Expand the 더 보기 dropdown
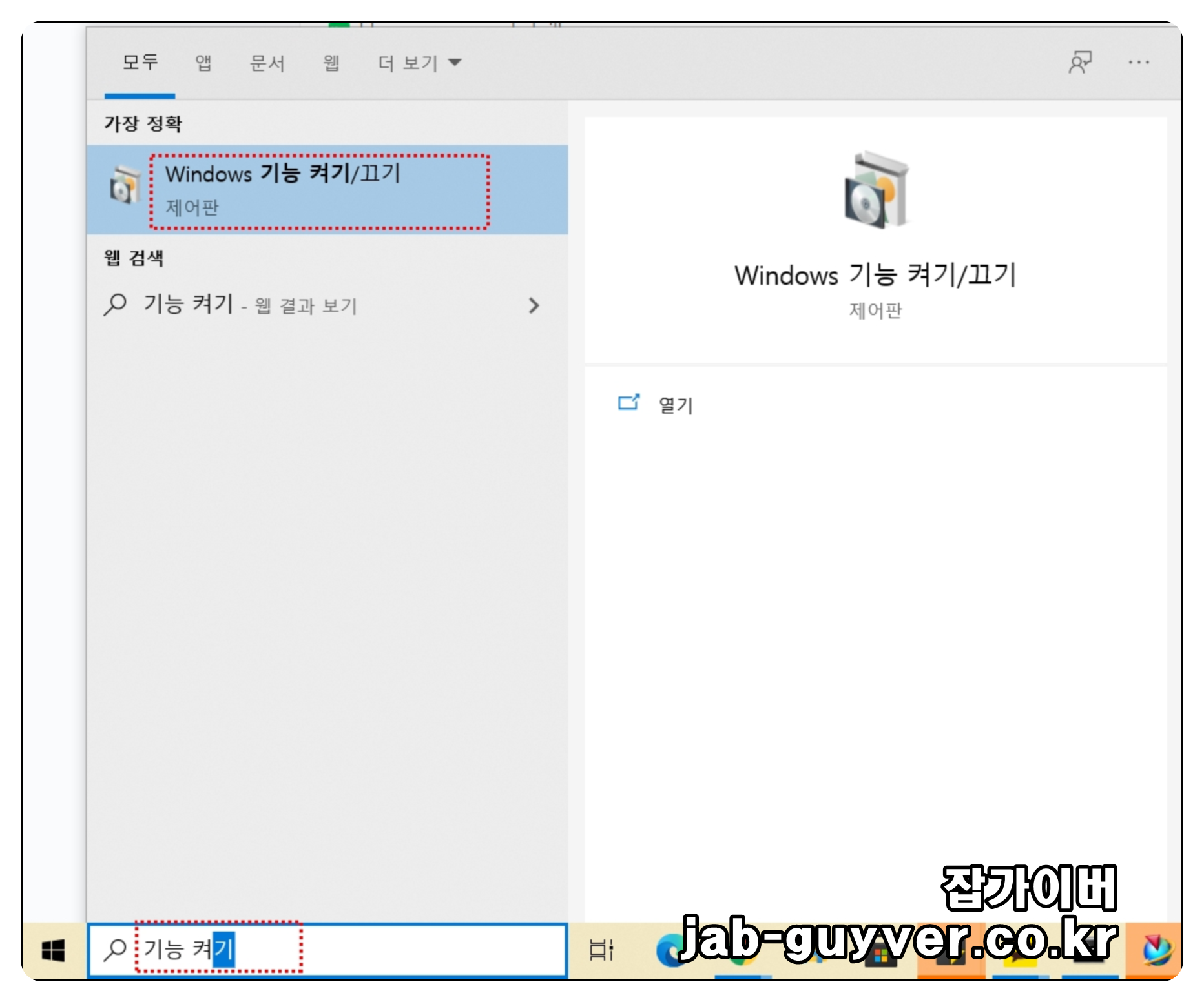This screenshot has width=1204, height=1002. (x=419, y=63)
